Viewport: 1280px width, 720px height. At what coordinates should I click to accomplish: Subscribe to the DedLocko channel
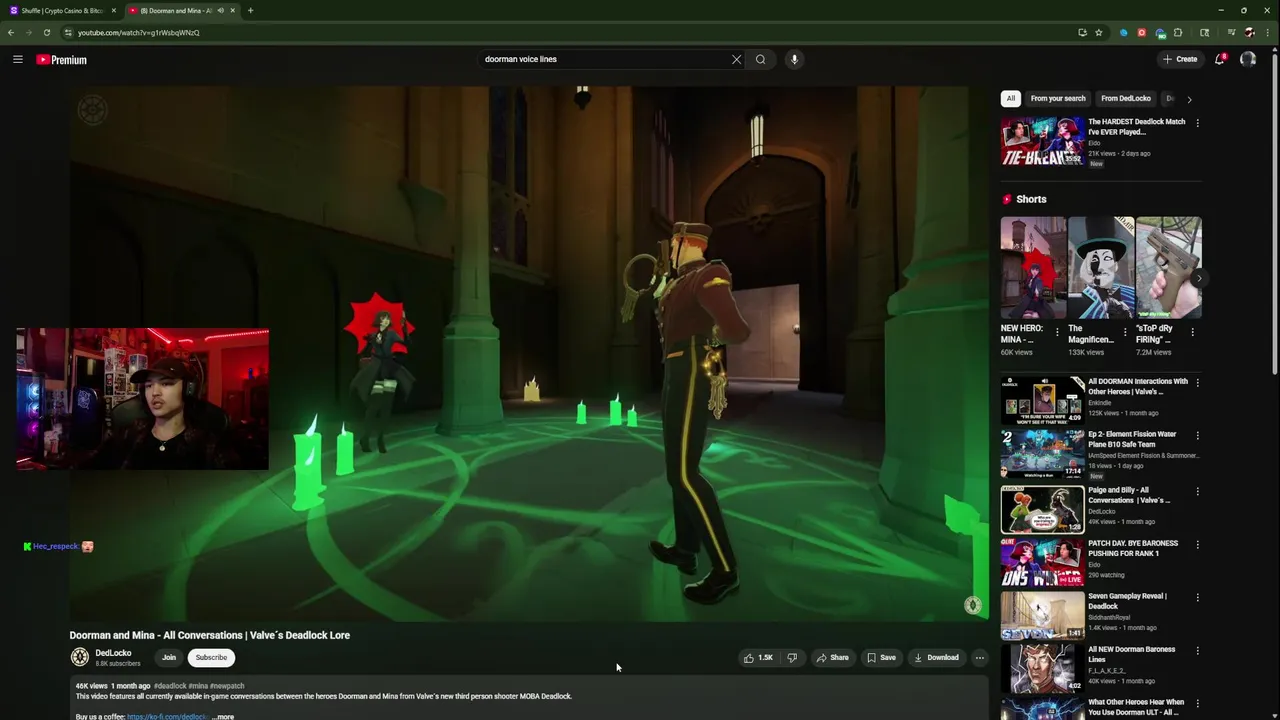tap(211, 657)
